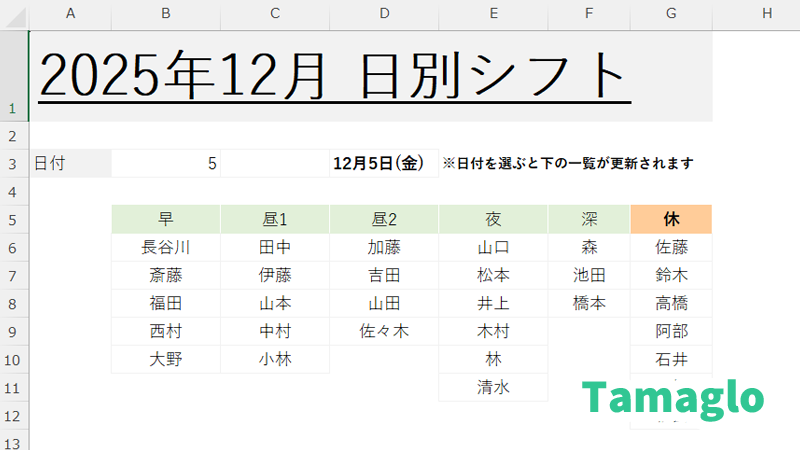Screen dimensions: 800x450
Task: Select column H header
Action: (x=766, y=13)
